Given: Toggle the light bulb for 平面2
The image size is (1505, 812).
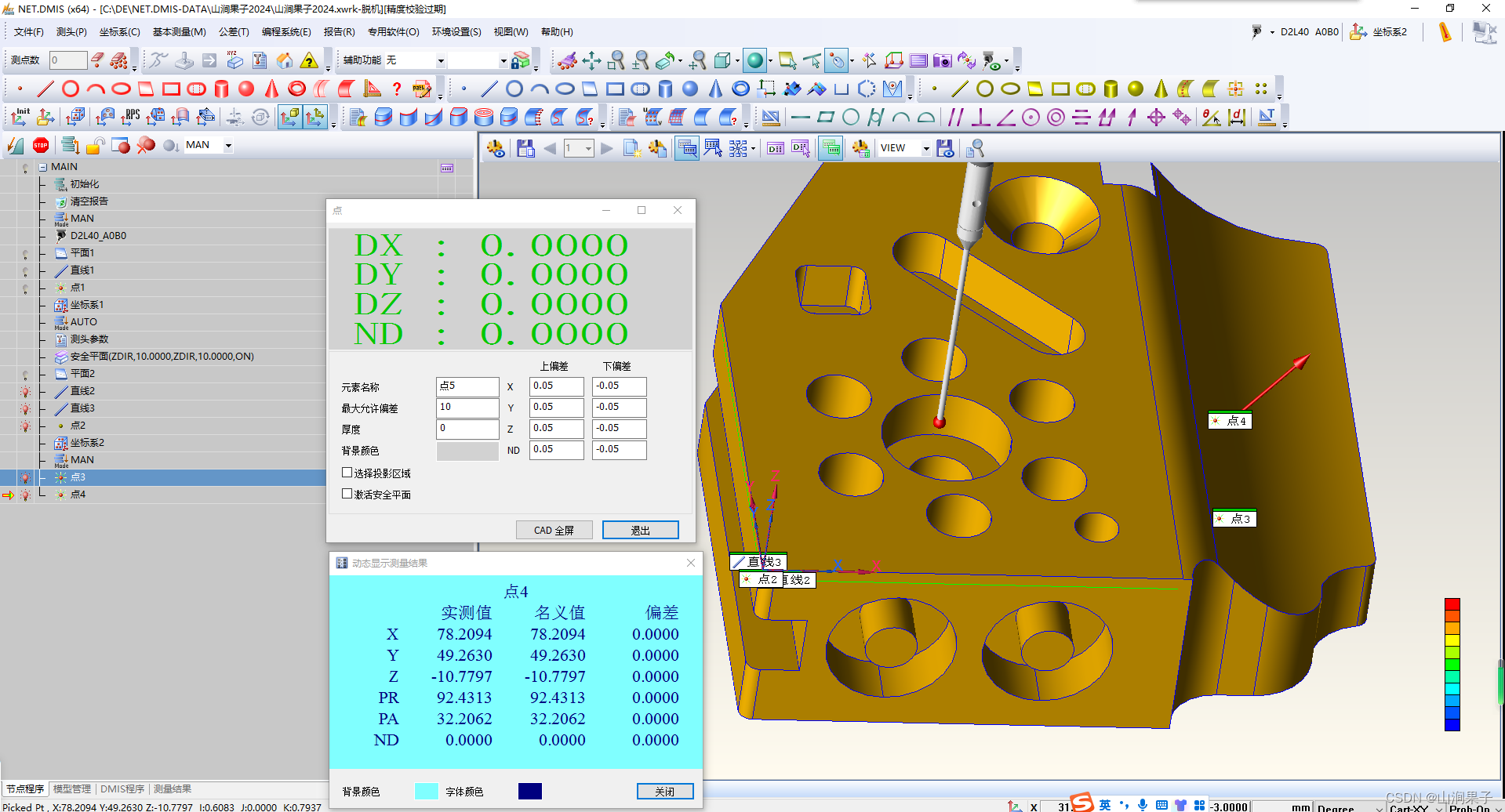Looking at the screenshot, I should click(x=25, y=374).
